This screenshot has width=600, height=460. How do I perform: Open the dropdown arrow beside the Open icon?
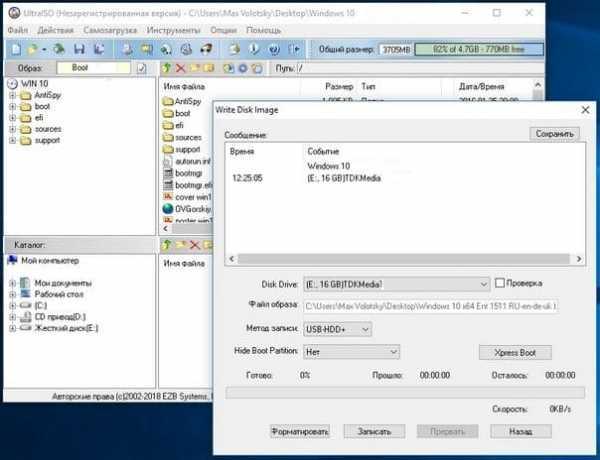44,49
